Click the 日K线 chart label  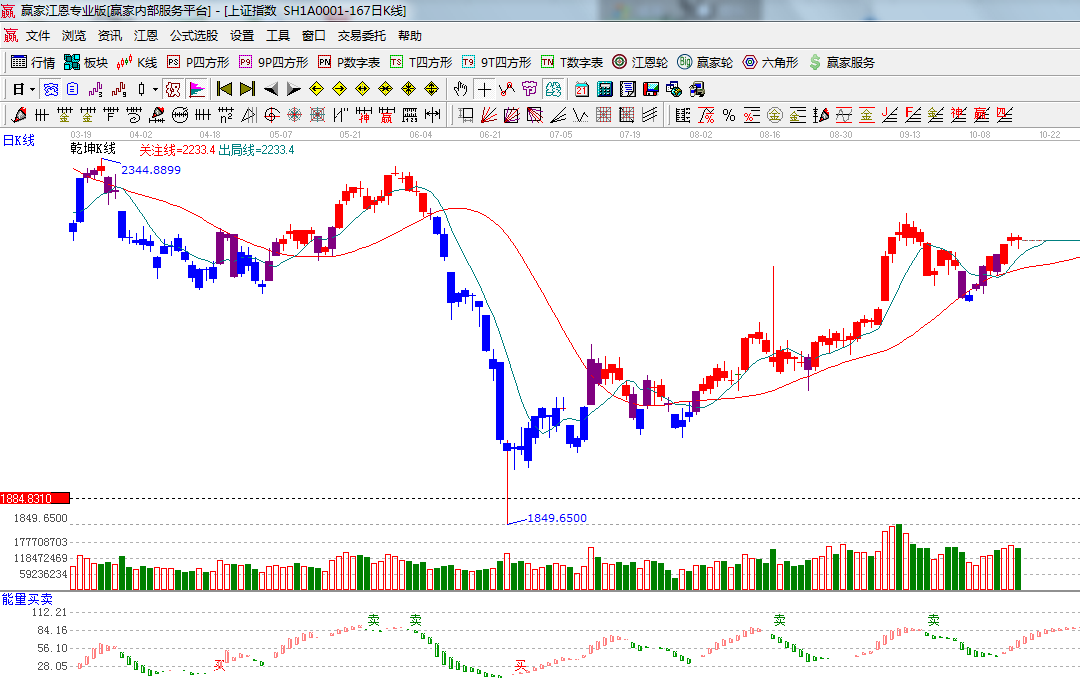coord(18,140)
